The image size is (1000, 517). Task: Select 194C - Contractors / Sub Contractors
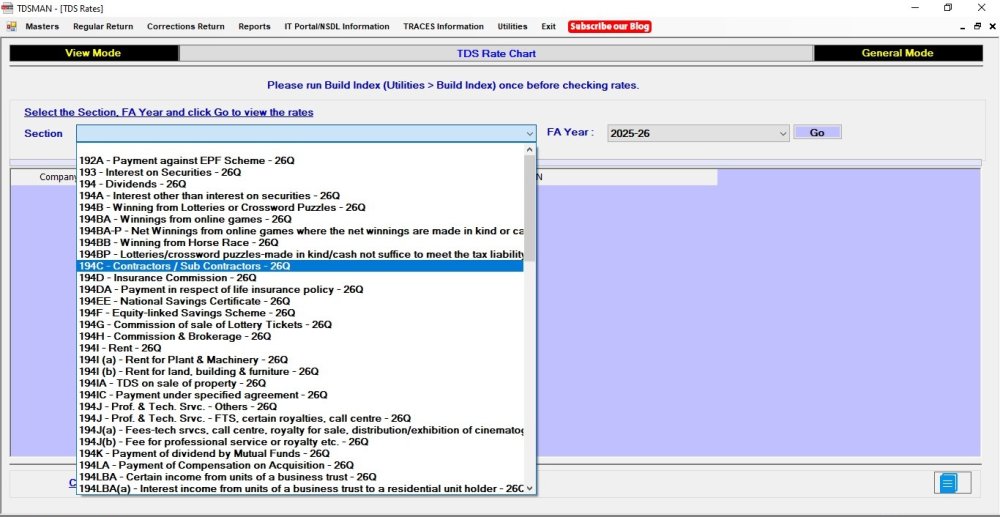pos(300,266)
